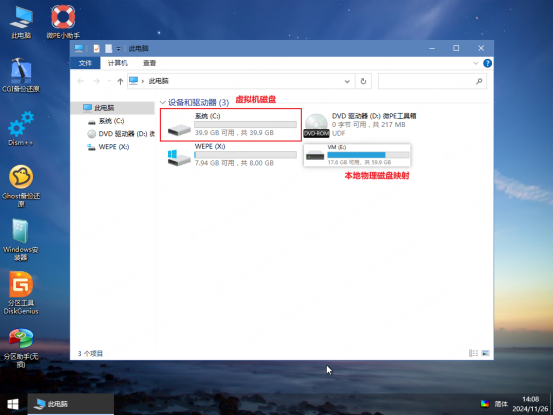The height and width of the screenshot is (415, 553).
Task: Open the Ghost备份还原 desktop icon
Action: click(21, 186)
